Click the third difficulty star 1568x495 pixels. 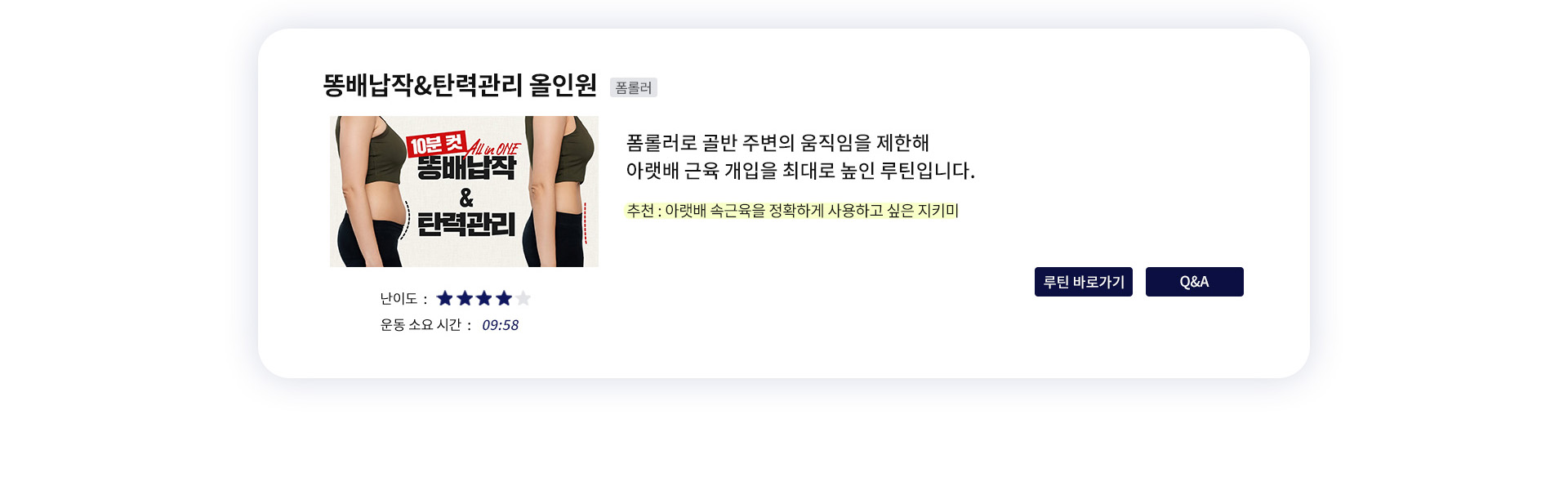[484, 298]
